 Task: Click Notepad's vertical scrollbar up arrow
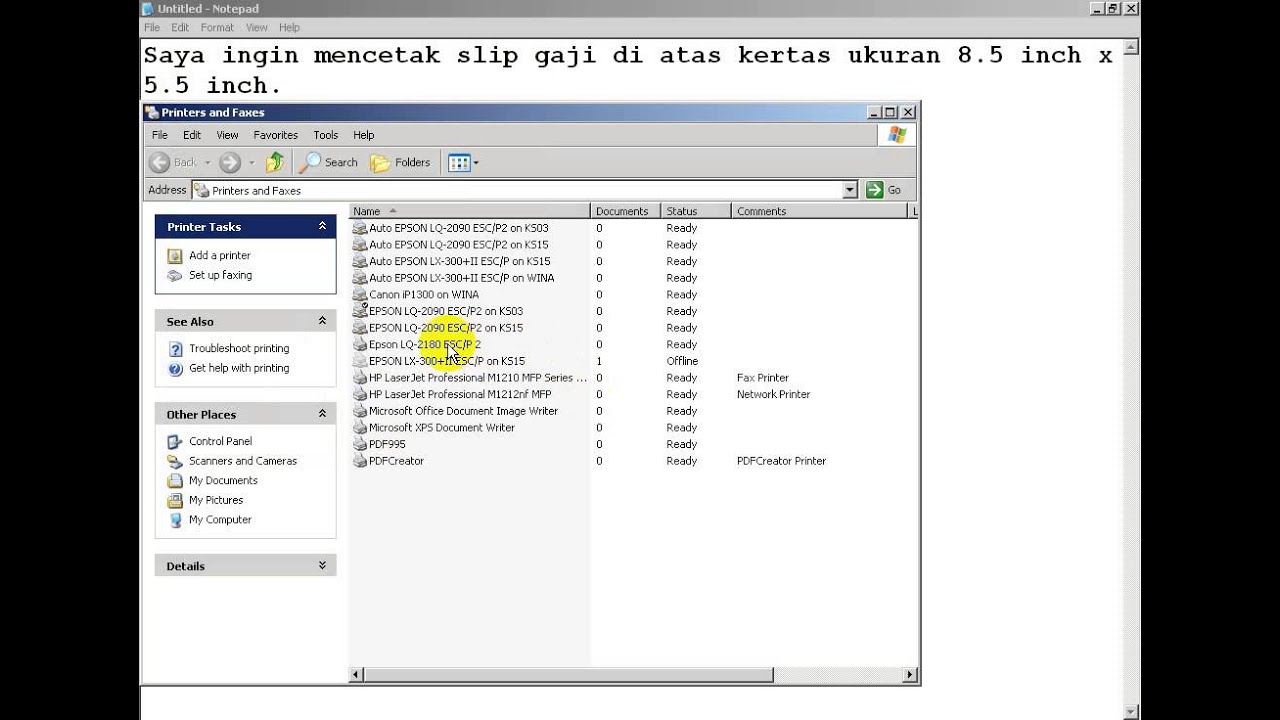point(1131,45)
